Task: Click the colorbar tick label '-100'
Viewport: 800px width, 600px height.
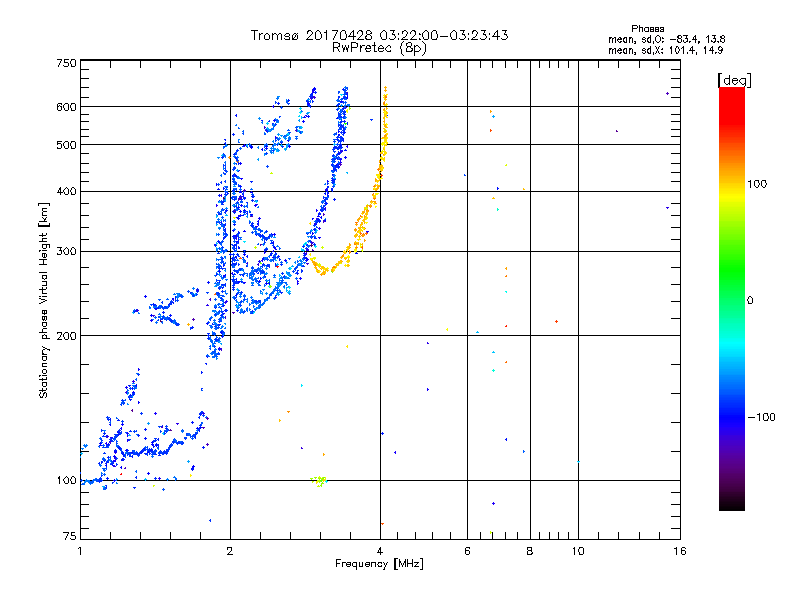Action: click(761, 417)
